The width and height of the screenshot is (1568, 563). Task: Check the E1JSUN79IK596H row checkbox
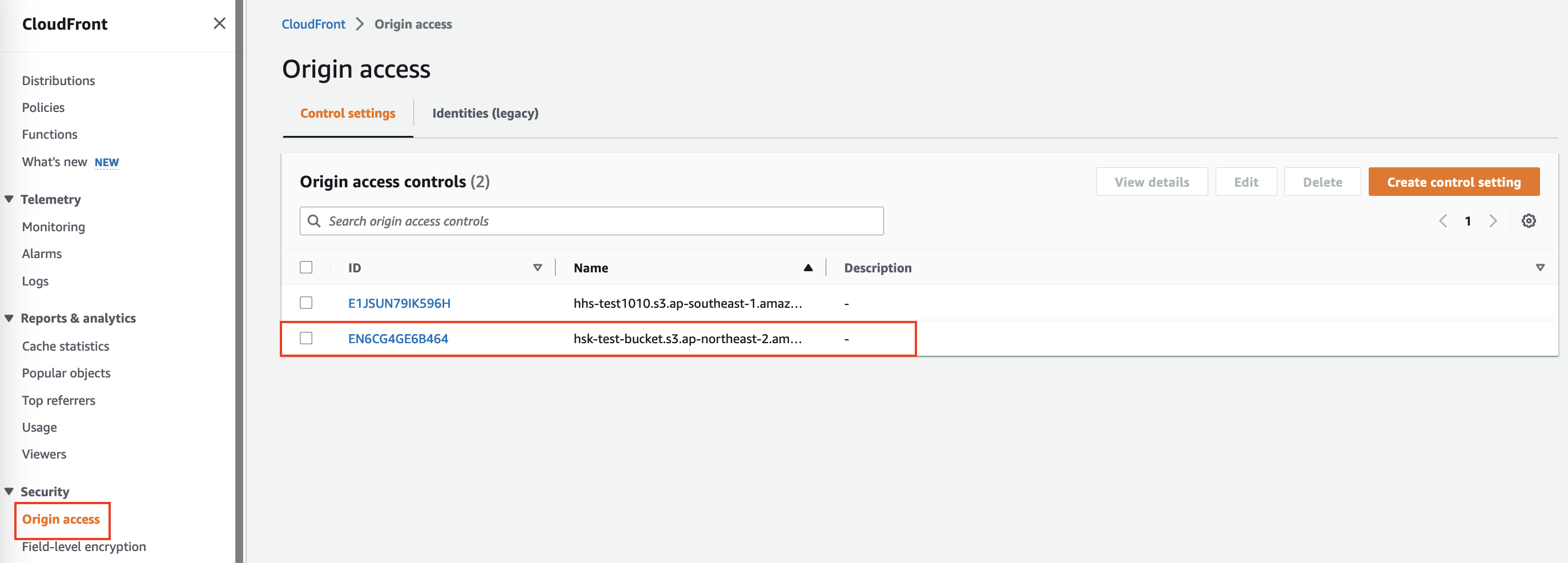(306, 303)
